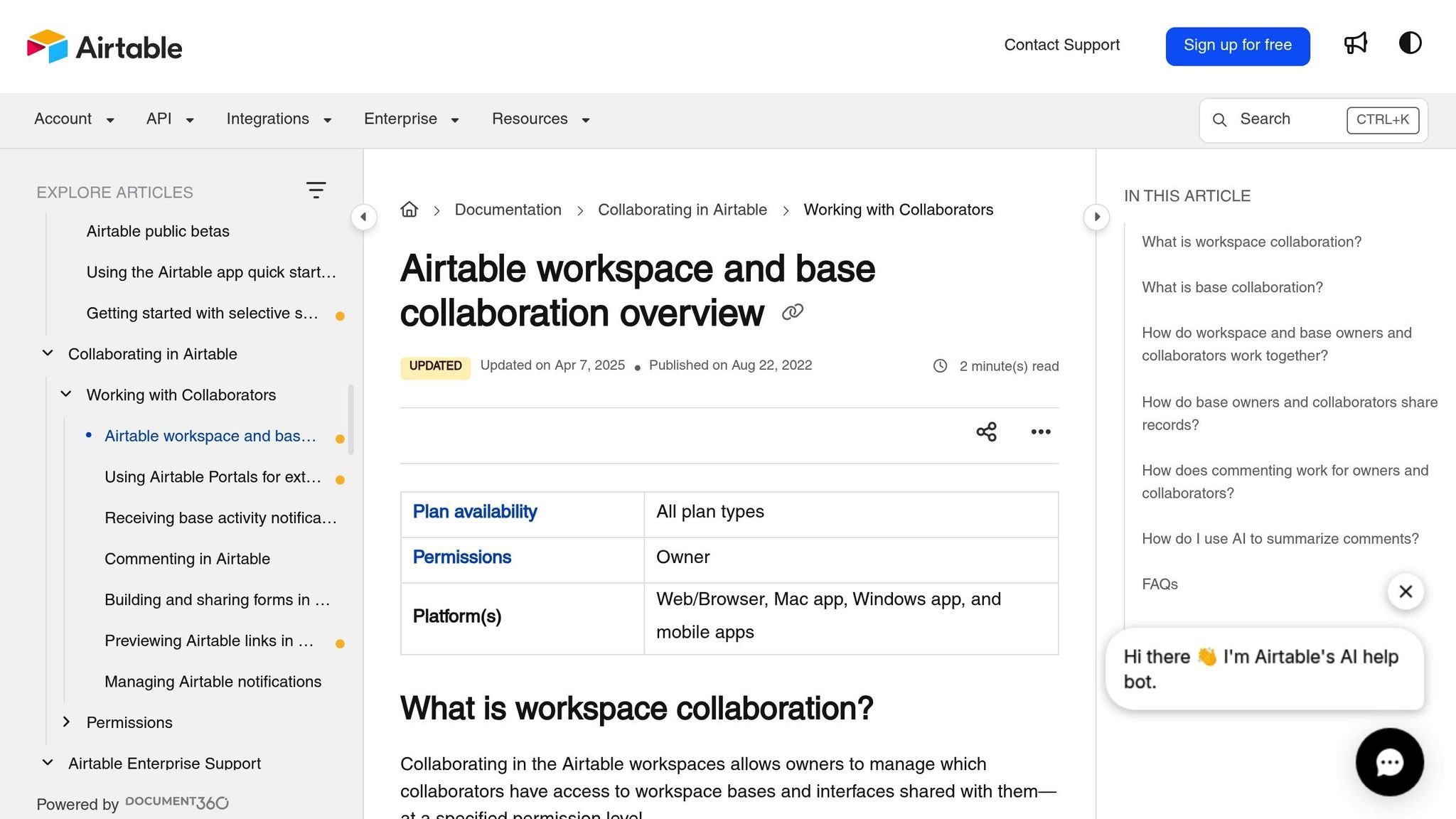The image size is (1456, 819).
Task: Open Managing Airtable notifications article
Action: click(213, 682)
